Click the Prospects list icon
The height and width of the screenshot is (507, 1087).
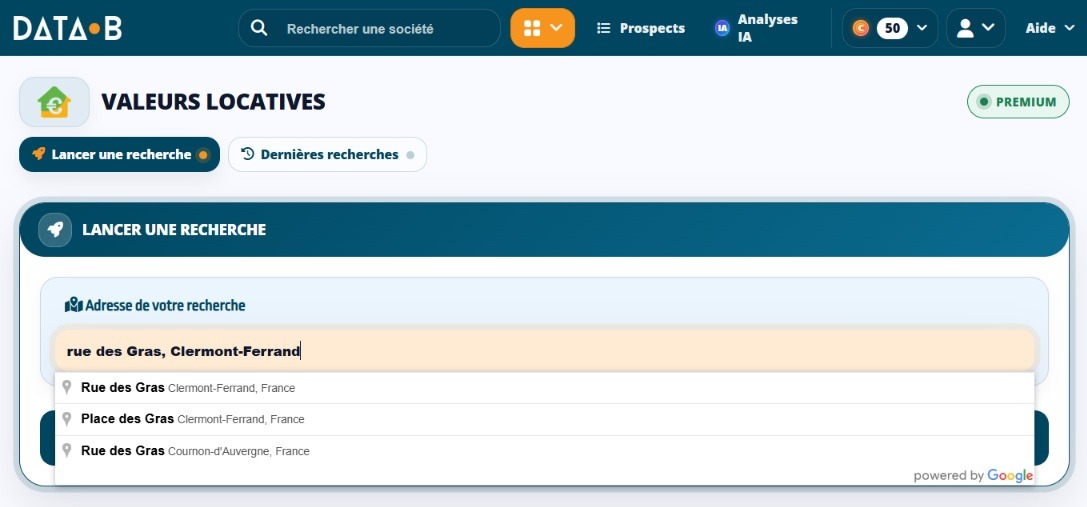(604, 28)
